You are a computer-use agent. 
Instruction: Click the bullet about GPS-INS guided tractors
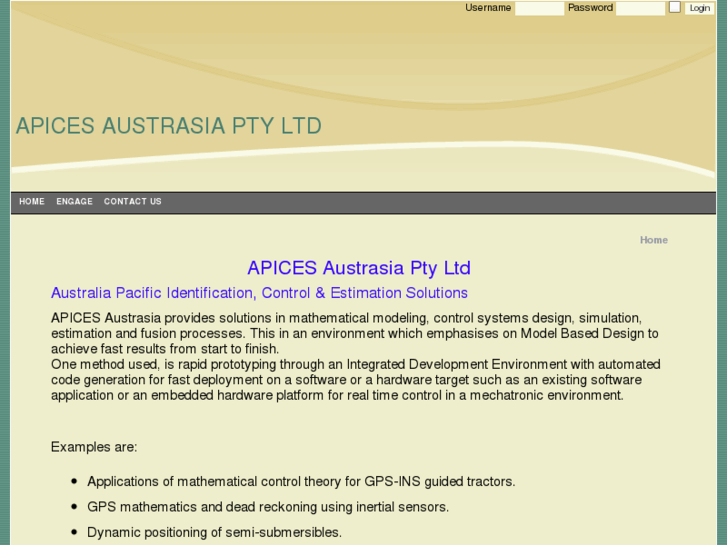(301, 481)
